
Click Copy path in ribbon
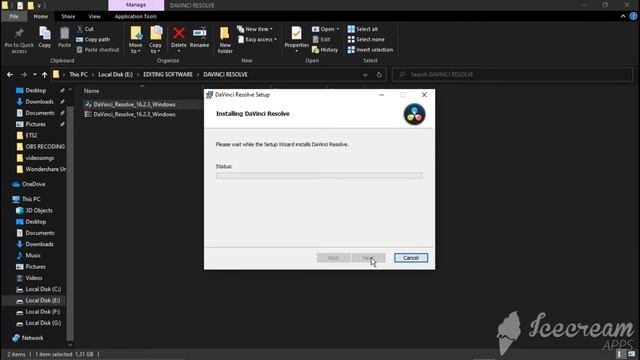click(93, 40)
